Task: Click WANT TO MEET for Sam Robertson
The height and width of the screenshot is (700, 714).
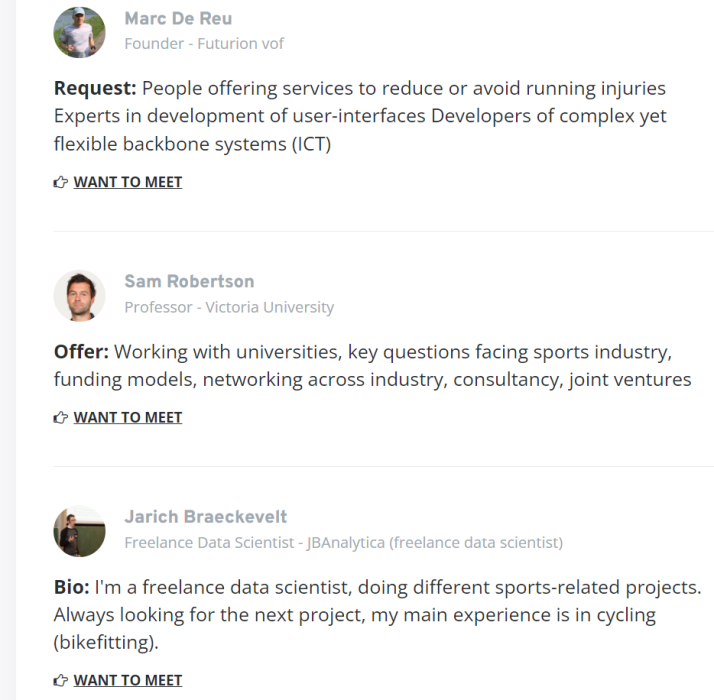Action: coord(128,417)
